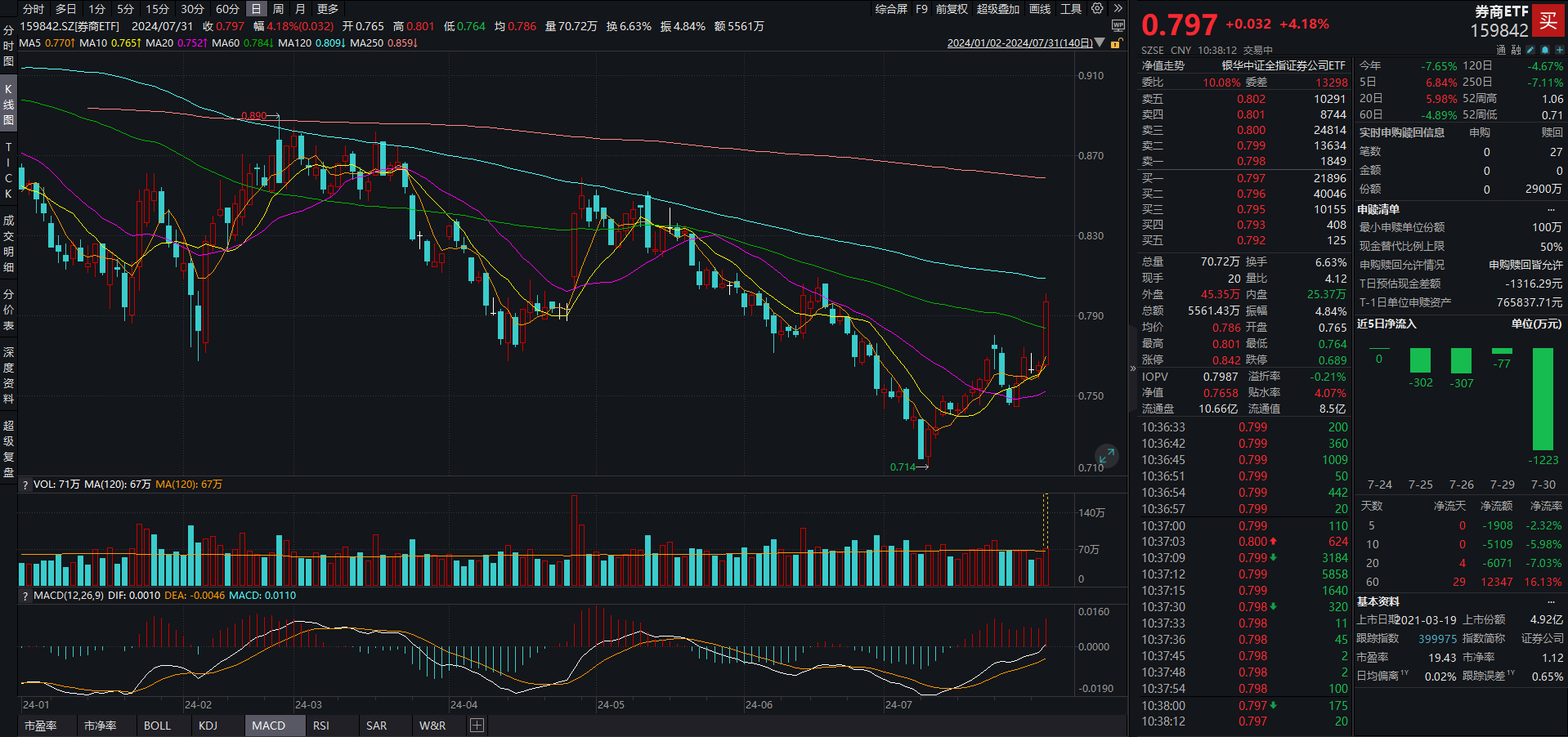The height and width of the screenshot is (737, 1568).
Task: Click the WP icon below the toolbar
Action: (x=1118, y=26)
